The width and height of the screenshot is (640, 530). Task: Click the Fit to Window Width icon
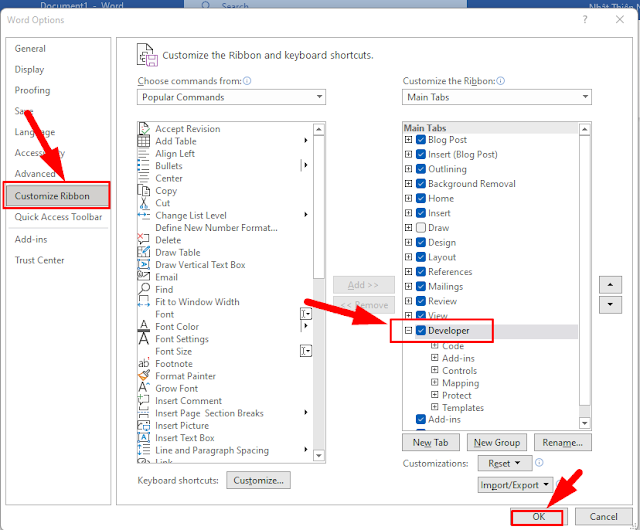pyautogui.click(x=144, y=302)
